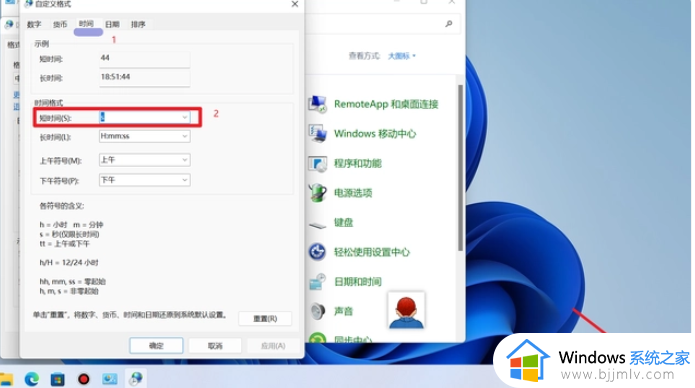Image resolution: width=695 pixels, height=388 pixels.
Task: Open the Sound speaker icon
Action: [x=317, y=311]
